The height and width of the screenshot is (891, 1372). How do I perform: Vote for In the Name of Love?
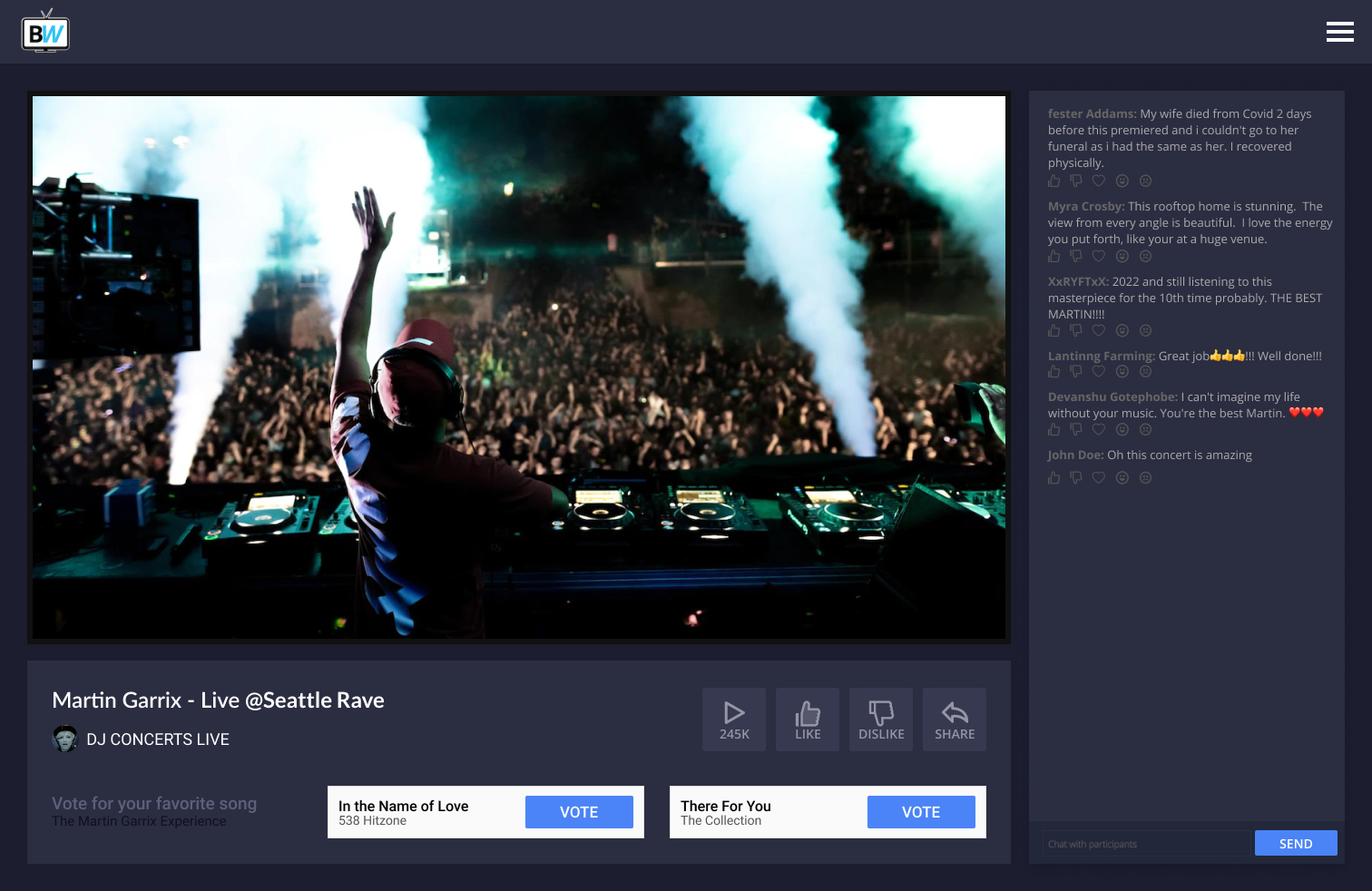[x=579, y=812]
